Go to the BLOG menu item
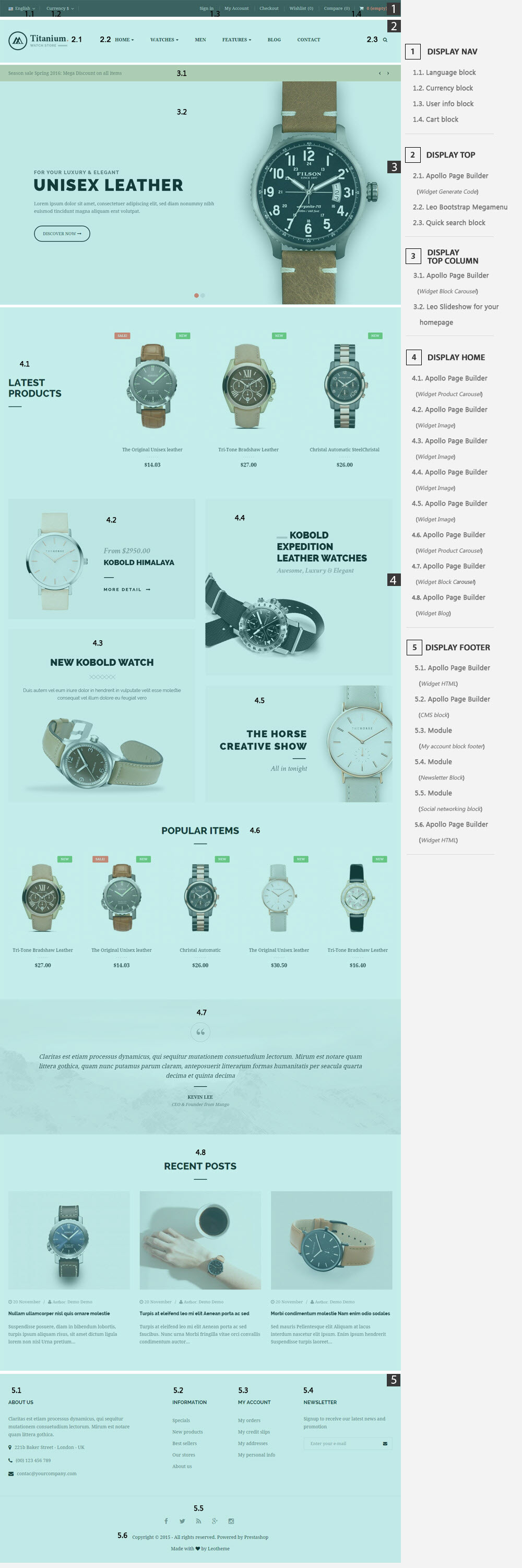Screen dimensions: 522x1568 tap(274, 40)
